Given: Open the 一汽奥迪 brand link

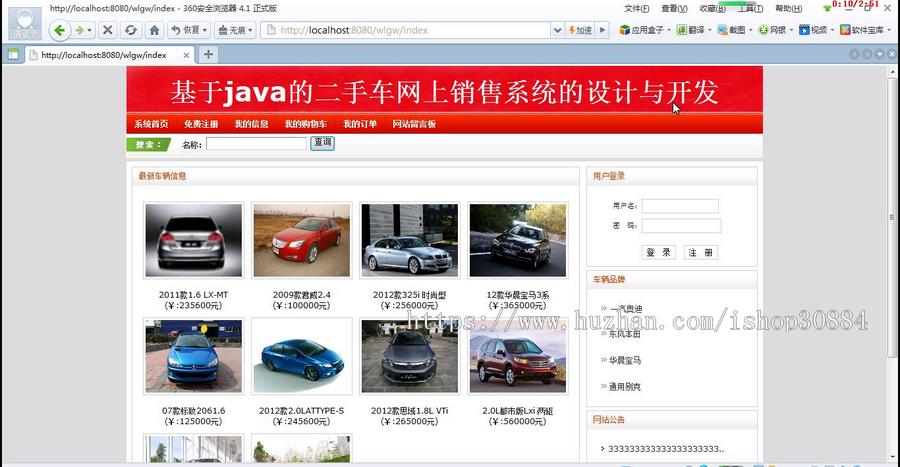Looking at the screenshot, I should tap(626, 309).
